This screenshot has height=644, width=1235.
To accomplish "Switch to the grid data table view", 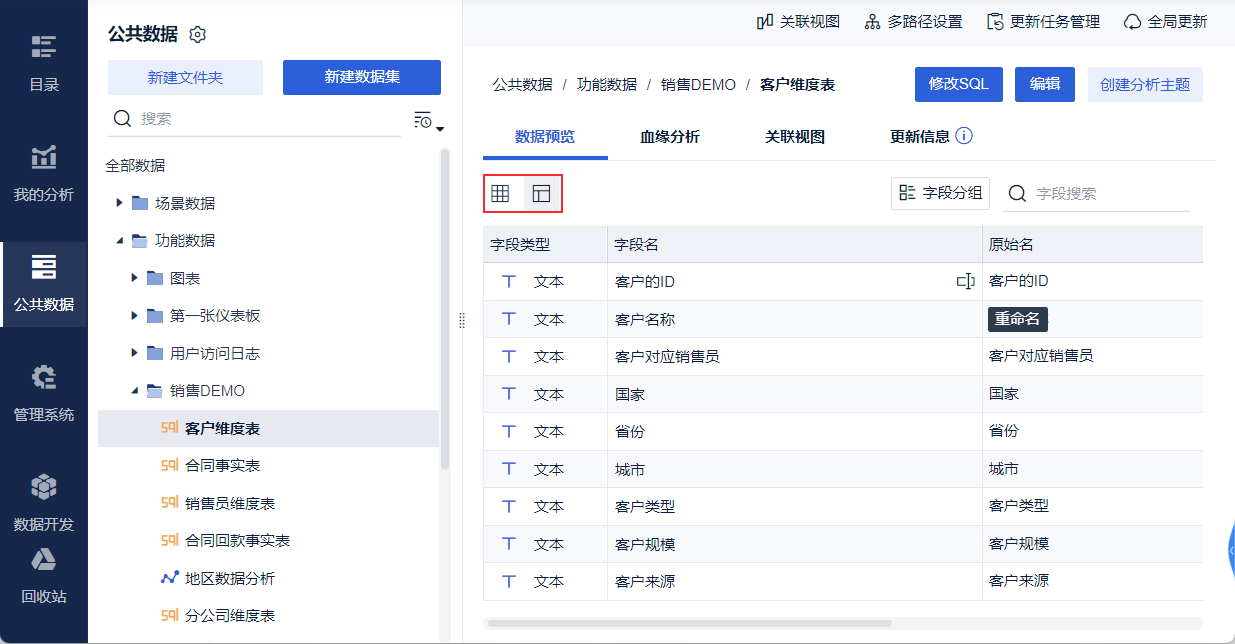I will coord(500,194).
